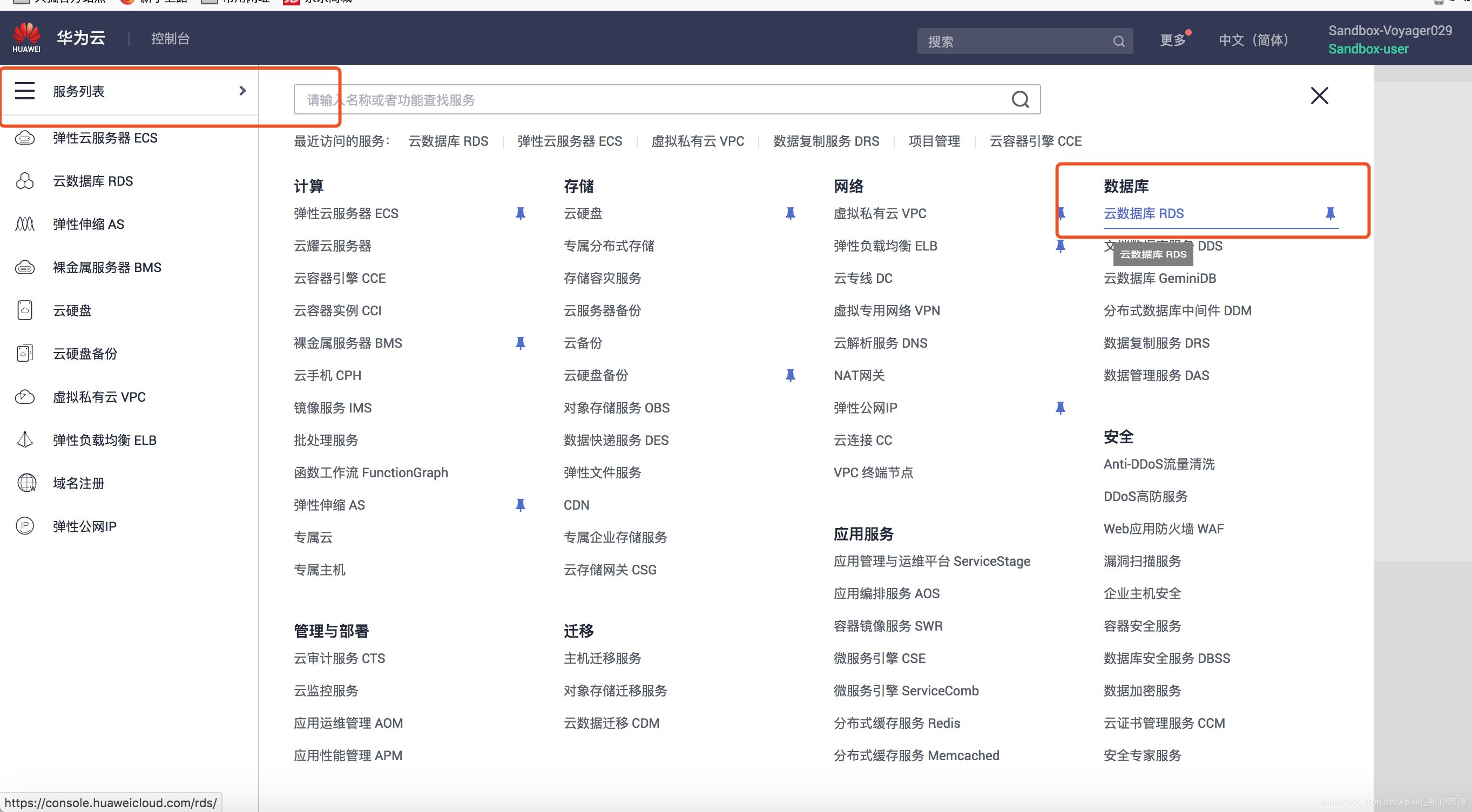Open 对象存储服务 OBS
This screenshot has height=812, width=1472.
point(617,408)
